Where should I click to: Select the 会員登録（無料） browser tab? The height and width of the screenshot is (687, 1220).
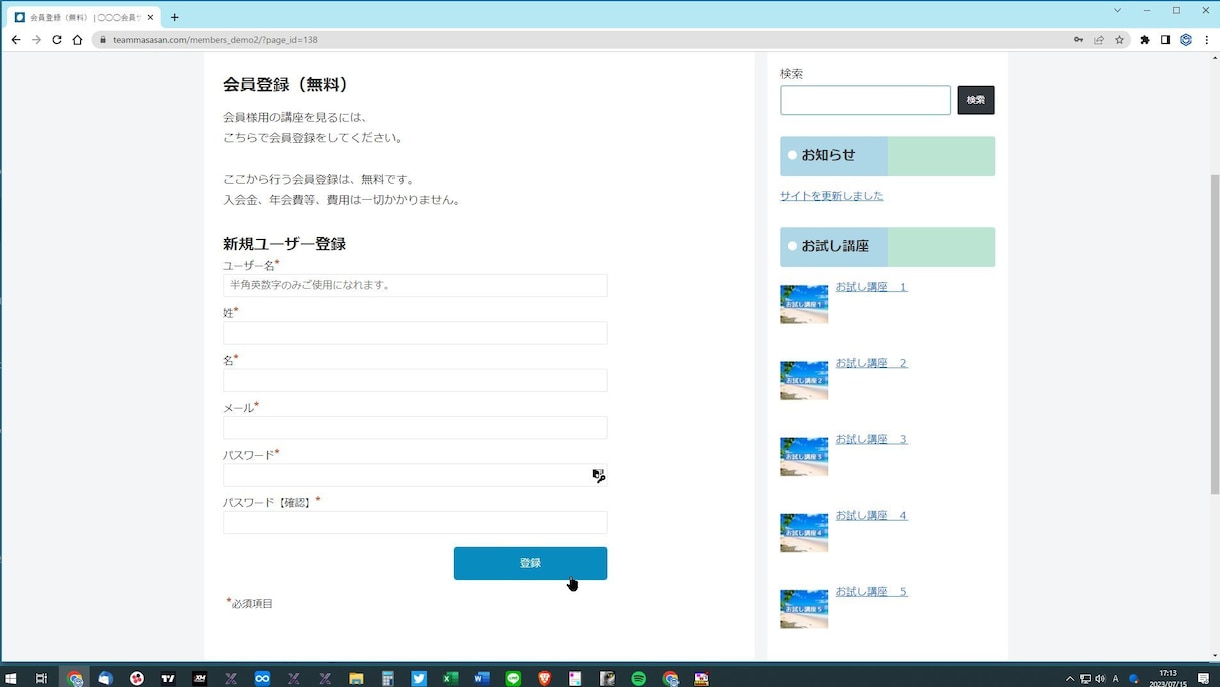pos(84,17)
